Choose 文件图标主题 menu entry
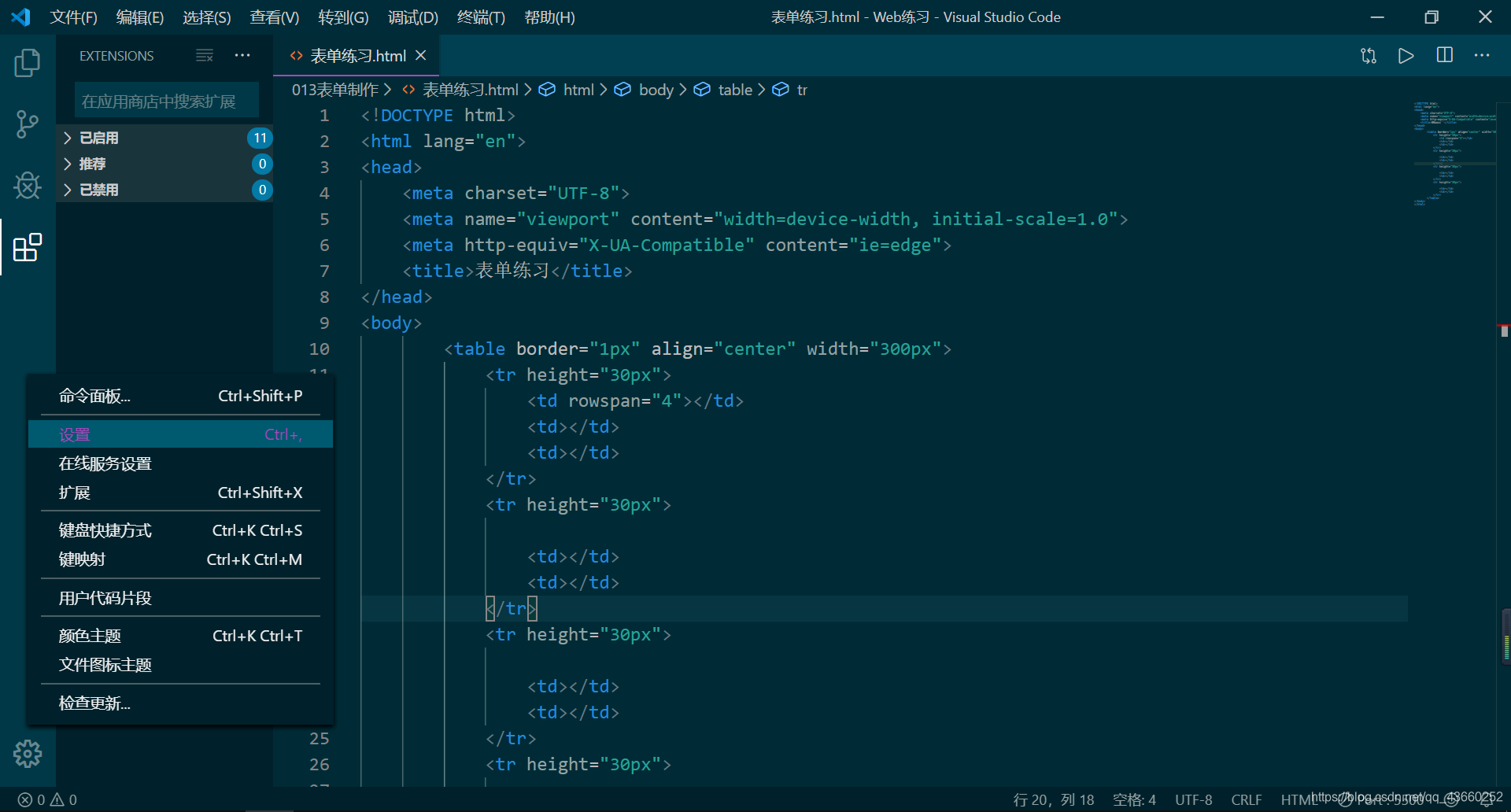1511x812 pixels. [x=181, y=665]
